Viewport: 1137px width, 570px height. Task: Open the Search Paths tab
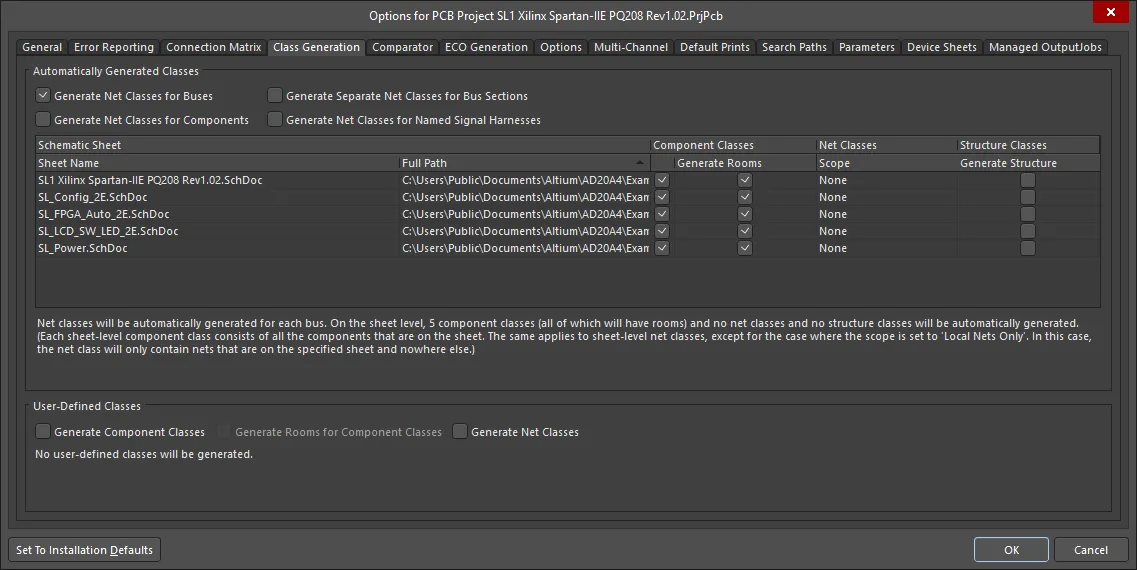(794, 47)
